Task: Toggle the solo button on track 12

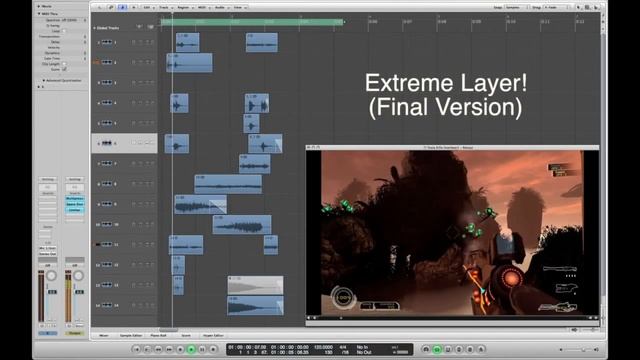Action: 147,264
